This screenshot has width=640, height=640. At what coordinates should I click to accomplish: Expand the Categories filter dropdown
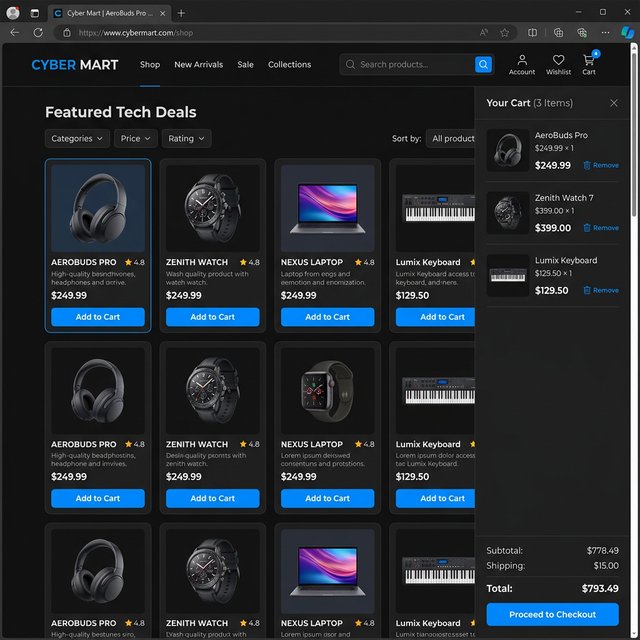[77, 138]
